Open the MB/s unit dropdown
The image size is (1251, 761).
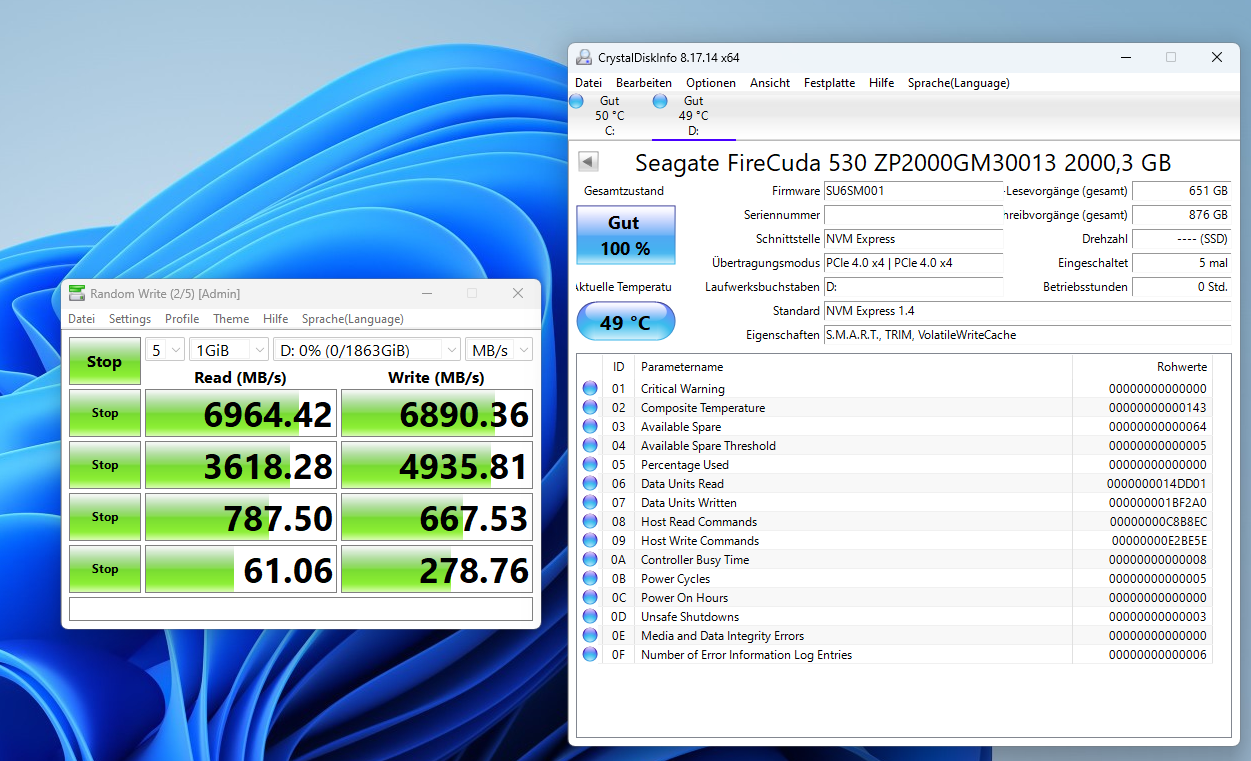(499, 350)
